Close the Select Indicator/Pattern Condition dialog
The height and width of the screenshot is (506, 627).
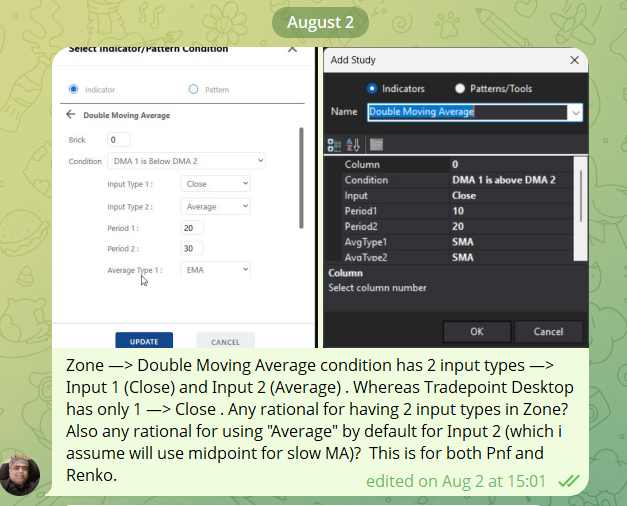click(x=292, y=50)
